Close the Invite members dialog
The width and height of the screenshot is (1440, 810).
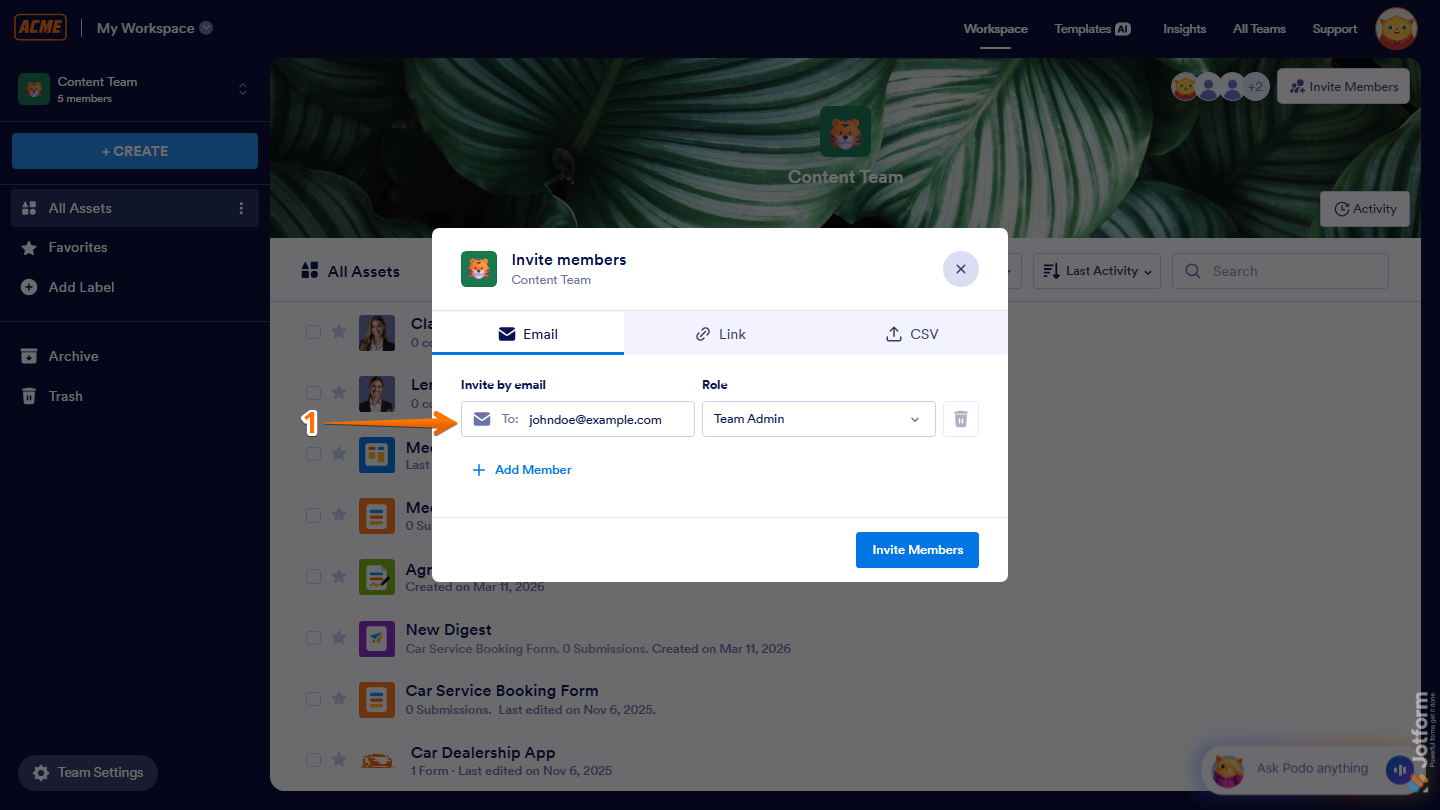(961, 269)
